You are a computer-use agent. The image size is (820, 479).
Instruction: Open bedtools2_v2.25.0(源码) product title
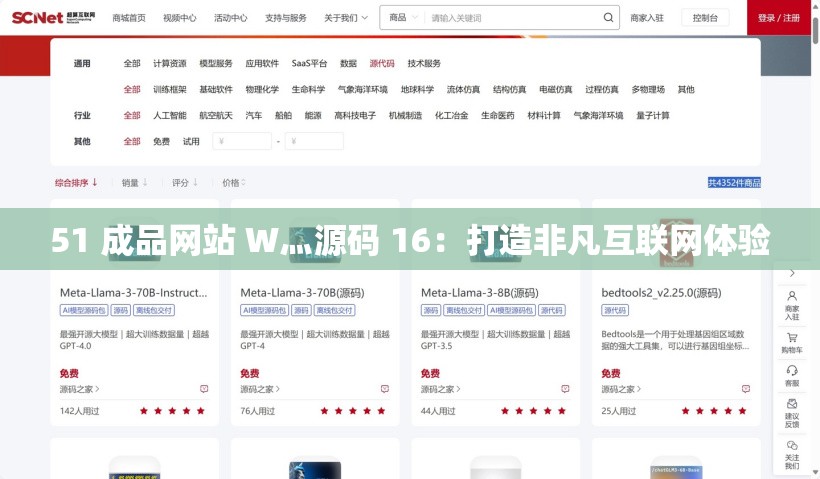click(661, 293)
